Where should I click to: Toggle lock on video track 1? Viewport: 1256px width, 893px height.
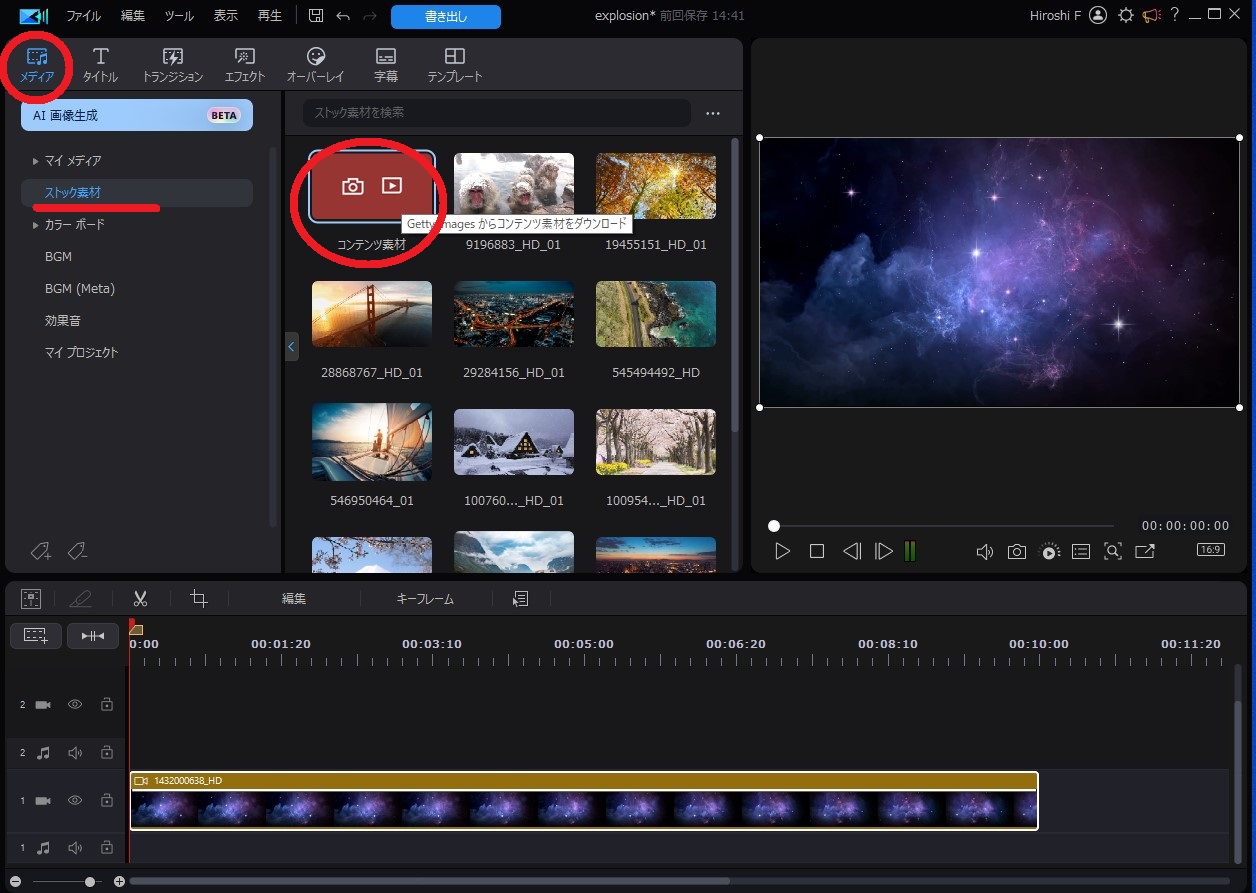point(107,801)
